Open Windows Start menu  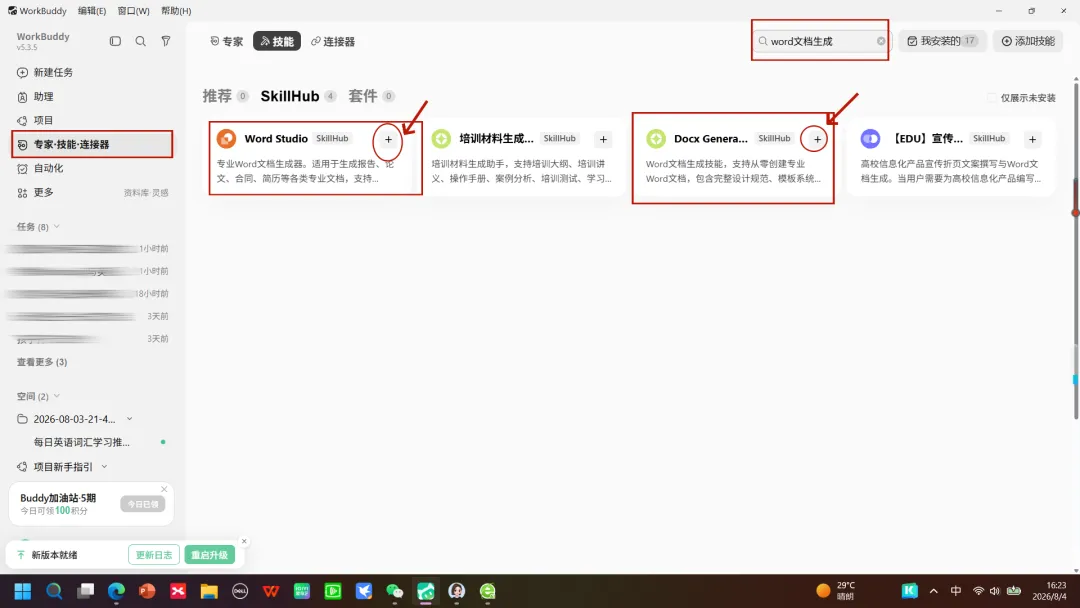point(23,591)
